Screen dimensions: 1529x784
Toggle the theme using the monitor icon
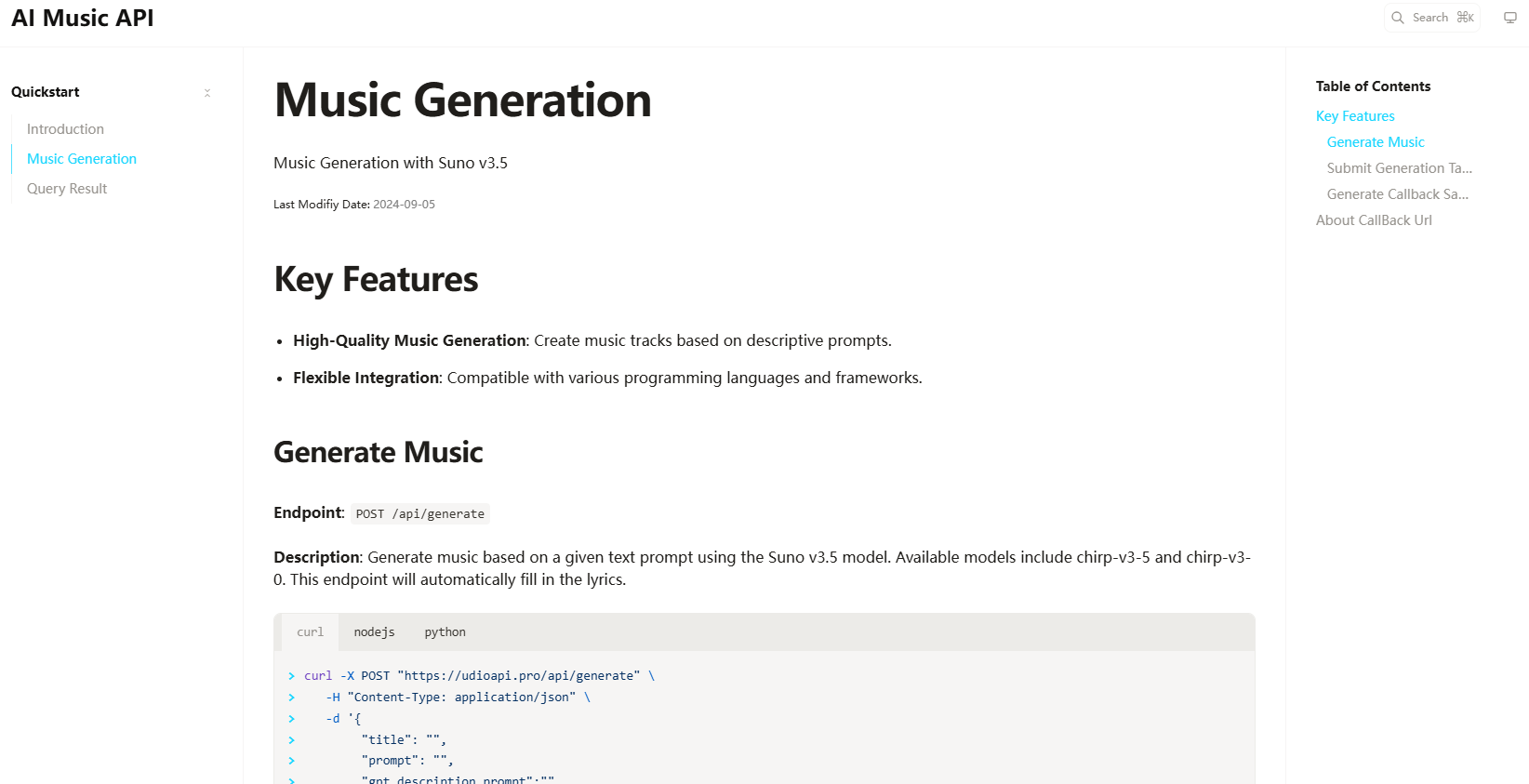(x=1510, y=18)
